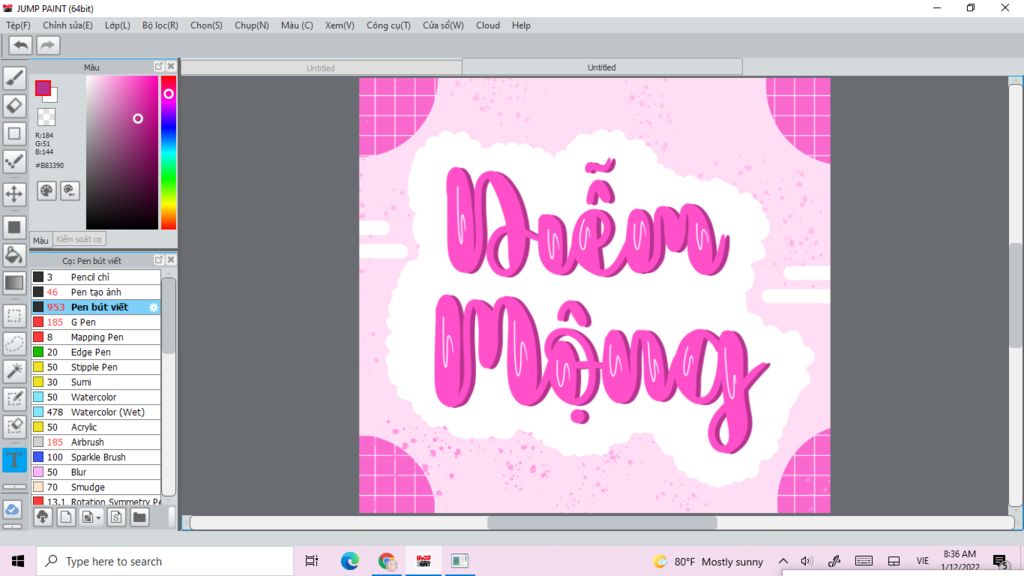Float the Cọ brush panel
The image size is (1024, 576).
[159, 260]
